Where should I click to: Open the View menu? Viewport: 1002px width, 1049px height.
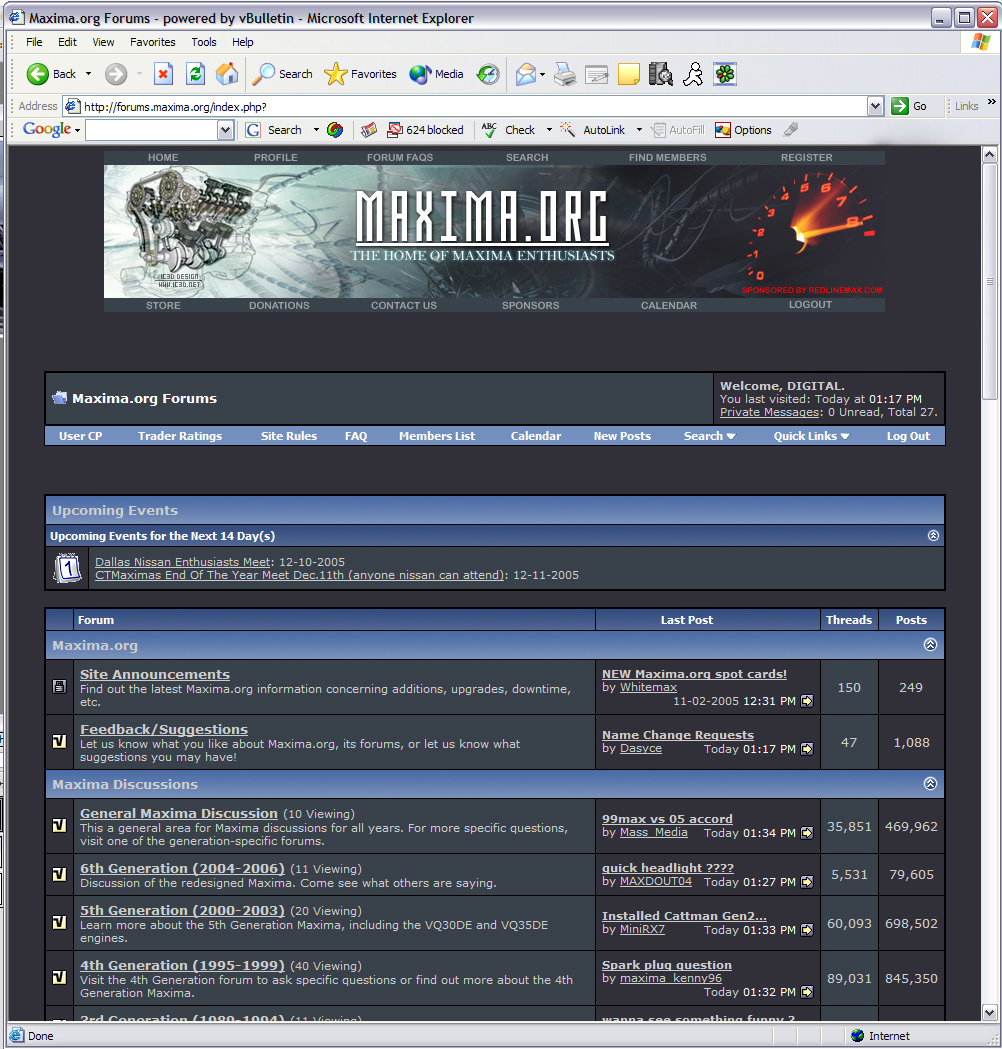coord(103,42)
